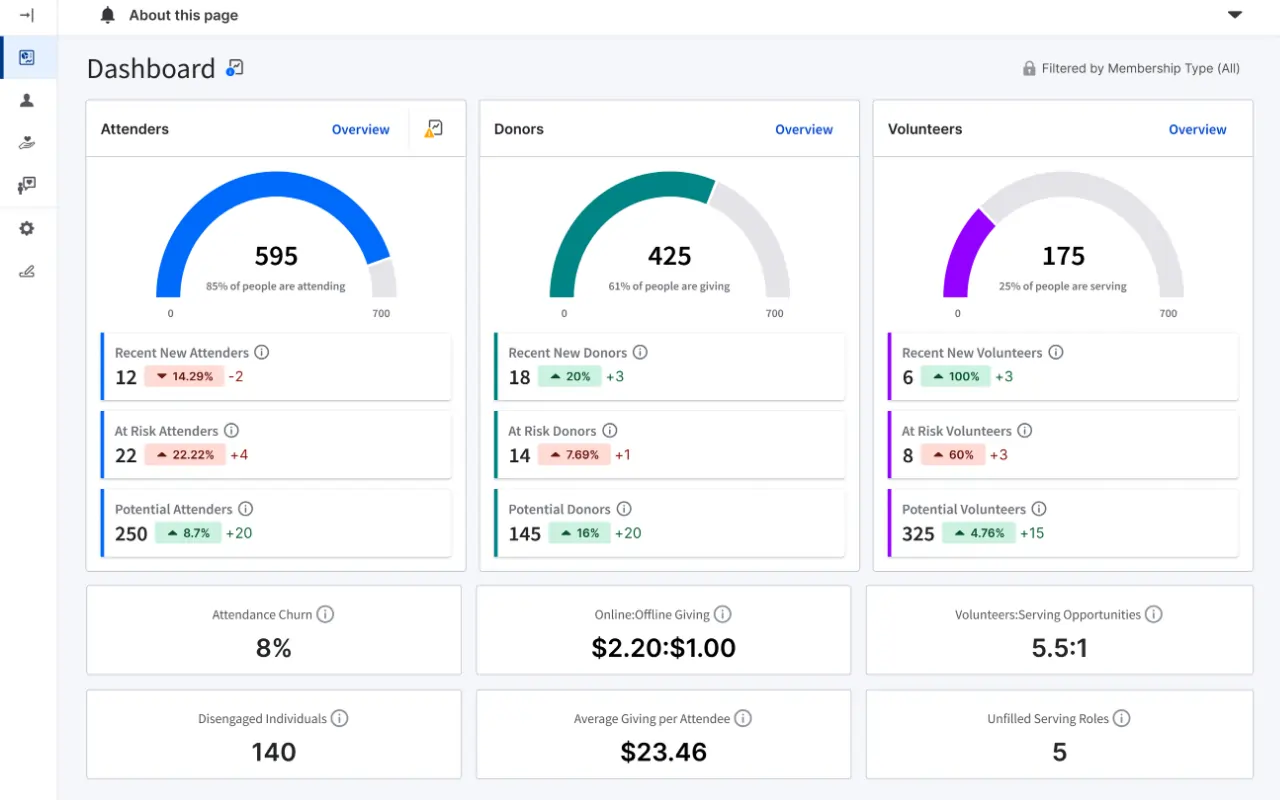Expand the chevron at top right corner

click(x=1234, y=15)
